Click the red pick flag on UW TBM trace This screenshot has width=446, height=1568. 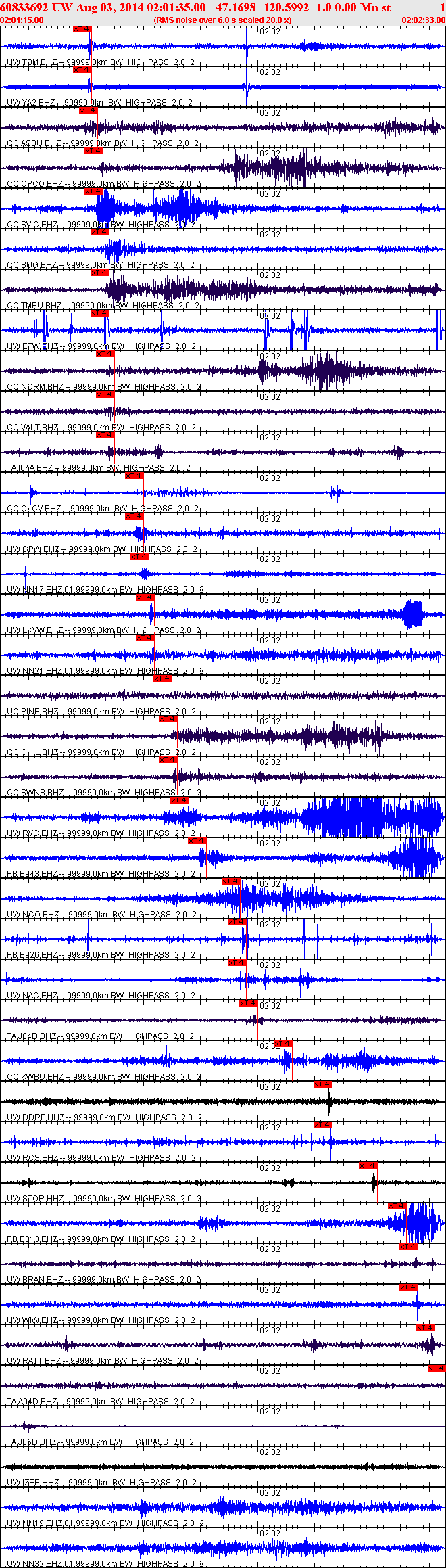(82, 29)
